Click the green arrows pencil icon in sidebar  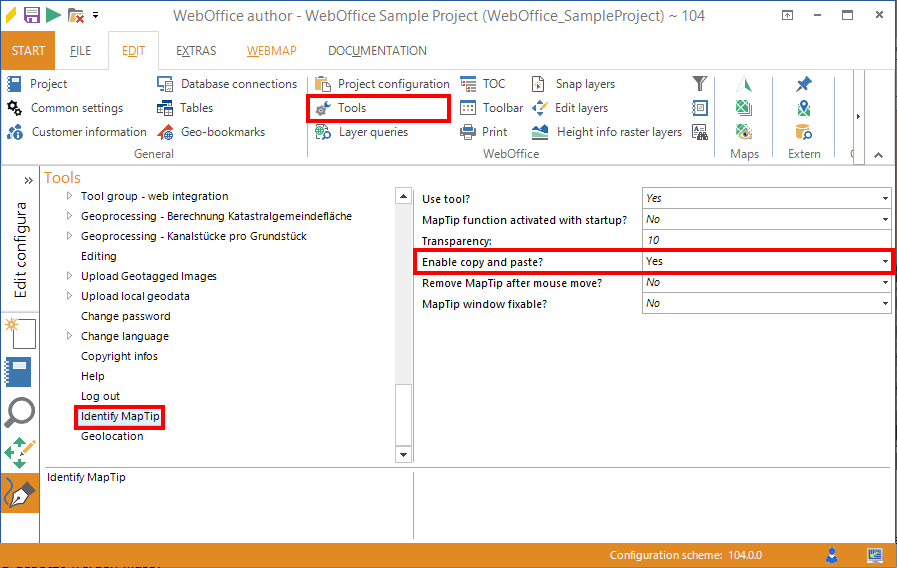click(19, 453)
